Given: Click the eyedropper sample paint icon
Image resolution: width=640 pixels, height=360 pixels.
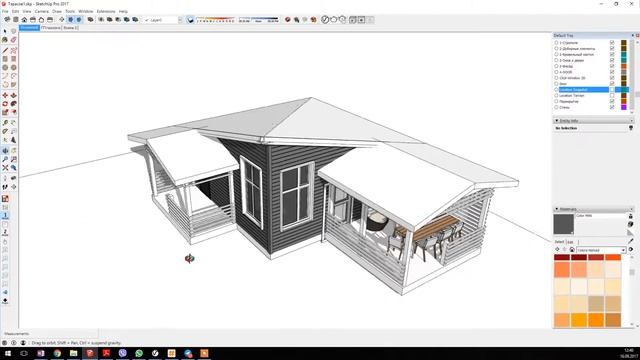Looking at the screenshot, I should click(631, 241).
